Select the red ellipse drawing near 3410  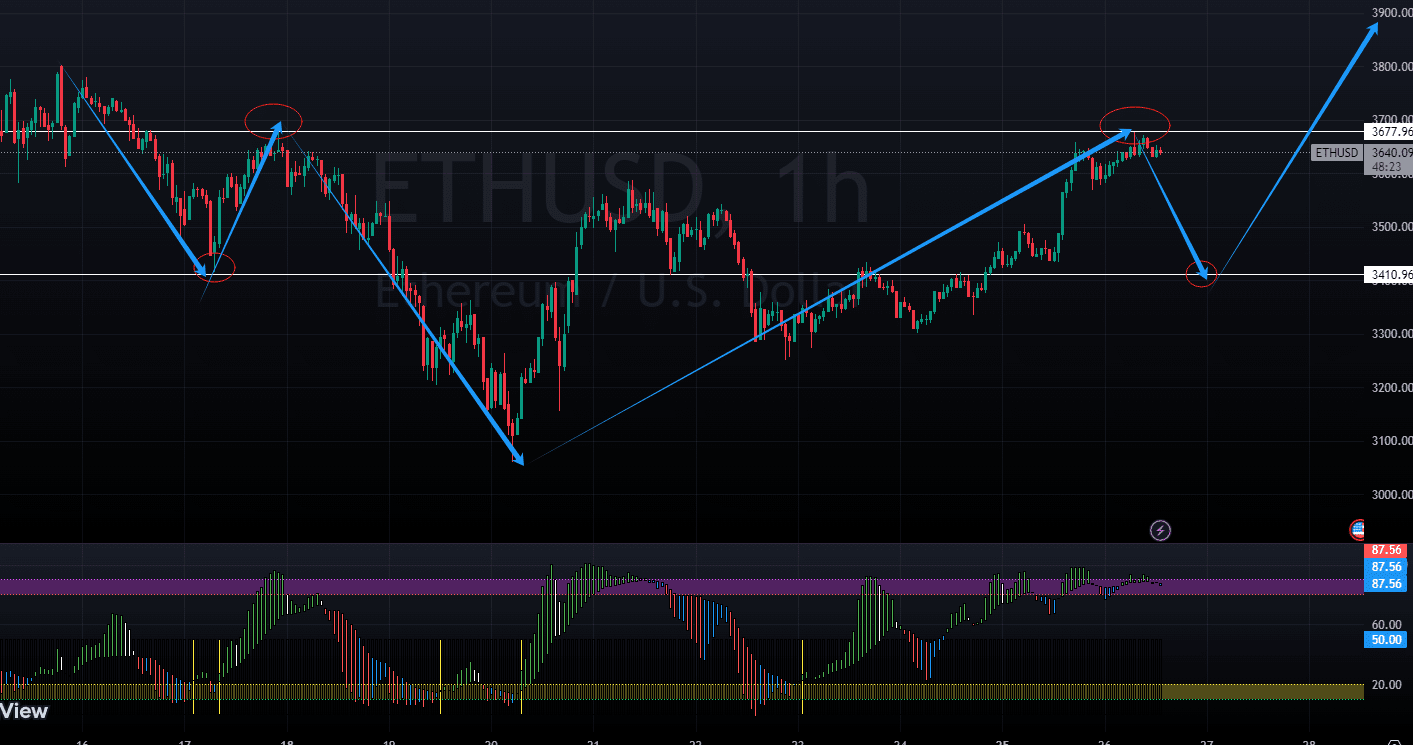(x=1201, y=274)
